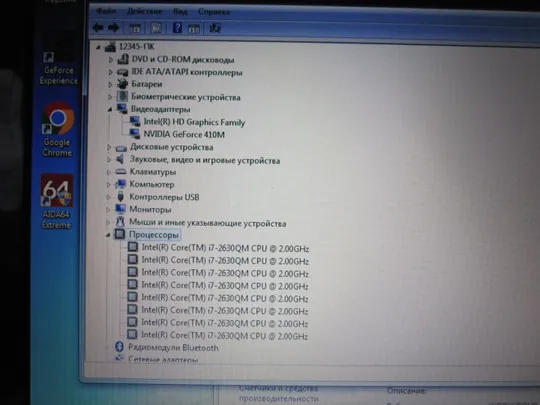540x405 pixels.
Task: Expand Звуковые, видео и игровые устройства node
Action: click(109, 160)
